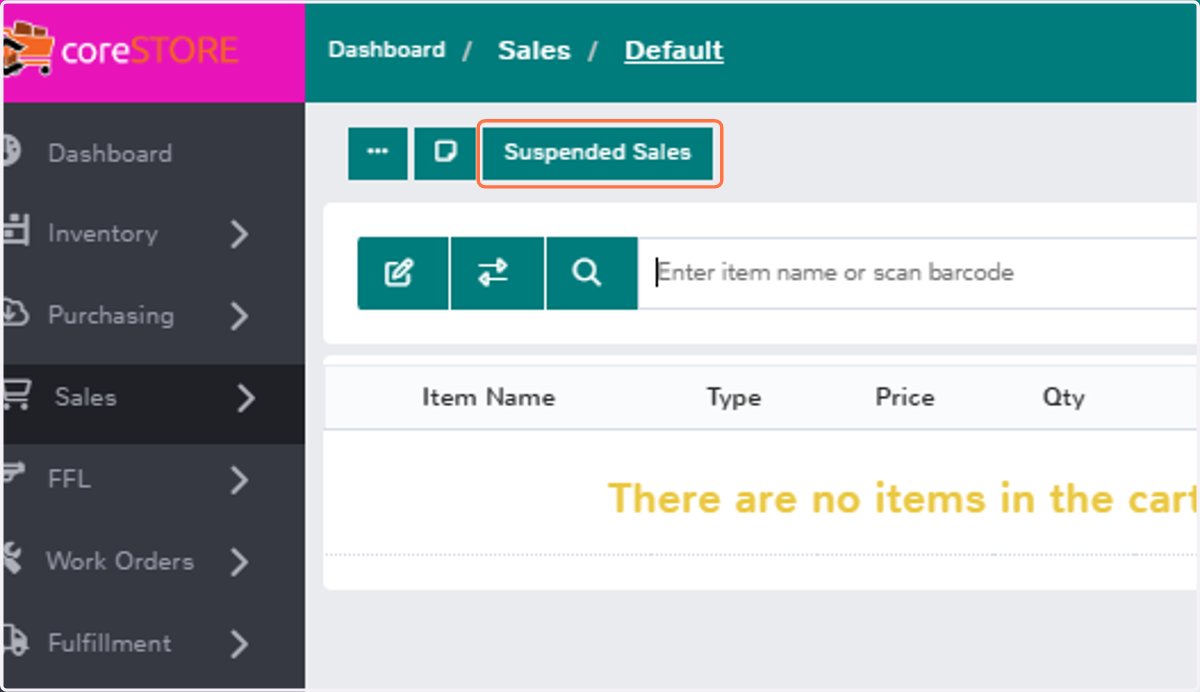1200x692 pixels.
Task: Click the Work Orders wrench icon
Action: pyautogui.click(x=12, y=560)
